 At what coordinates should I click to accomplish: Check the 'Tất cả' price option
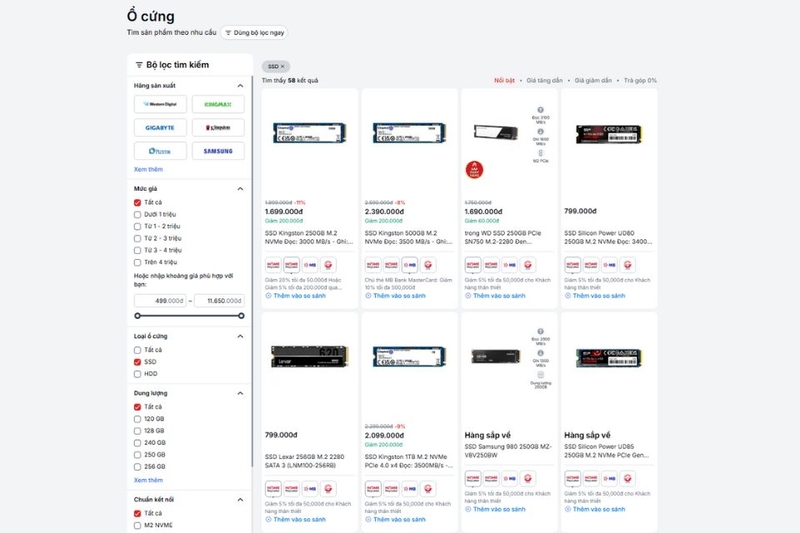pos(137,202)
